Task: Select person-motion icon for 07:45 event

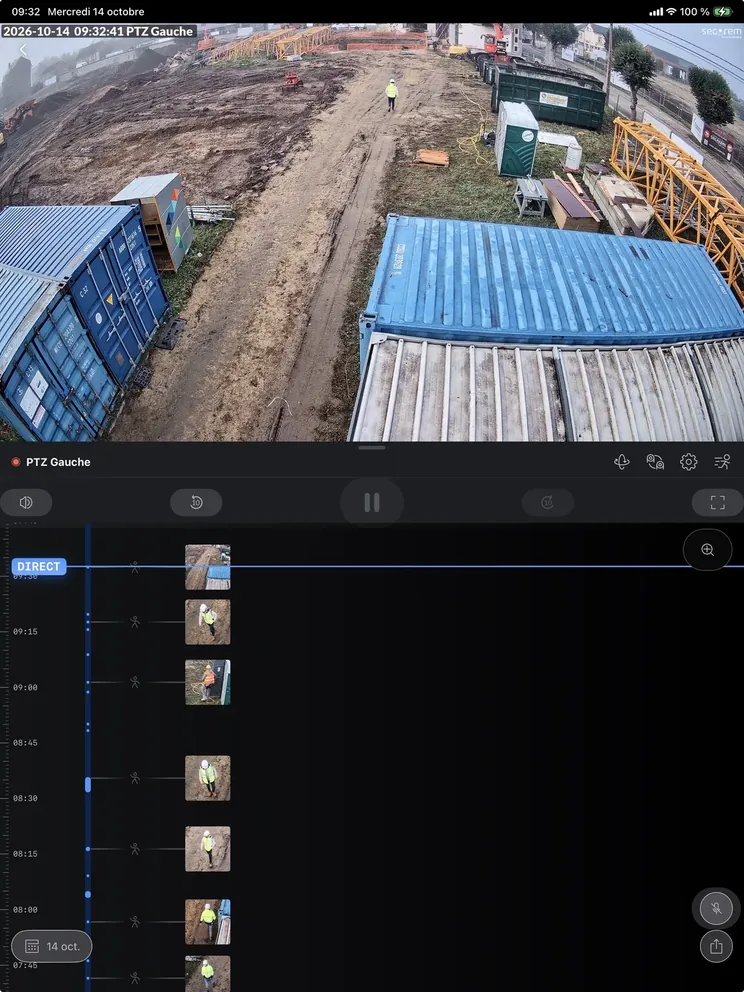Action: click(135, 978)
